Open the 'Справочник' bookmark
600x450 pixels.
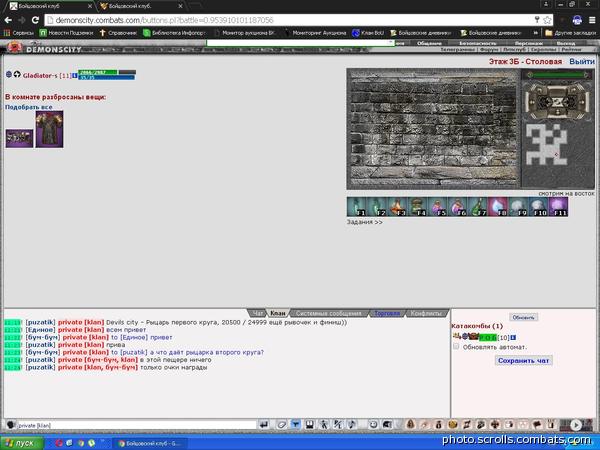click(x=118, y=33)
